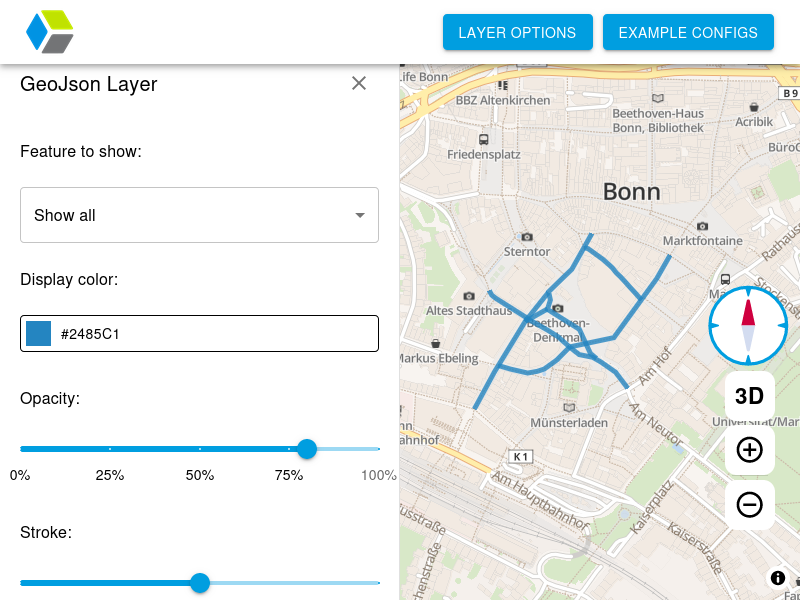800x600 pixels.
Task: Click the 'Bonn' city label
Action: (x=632, y=192)
